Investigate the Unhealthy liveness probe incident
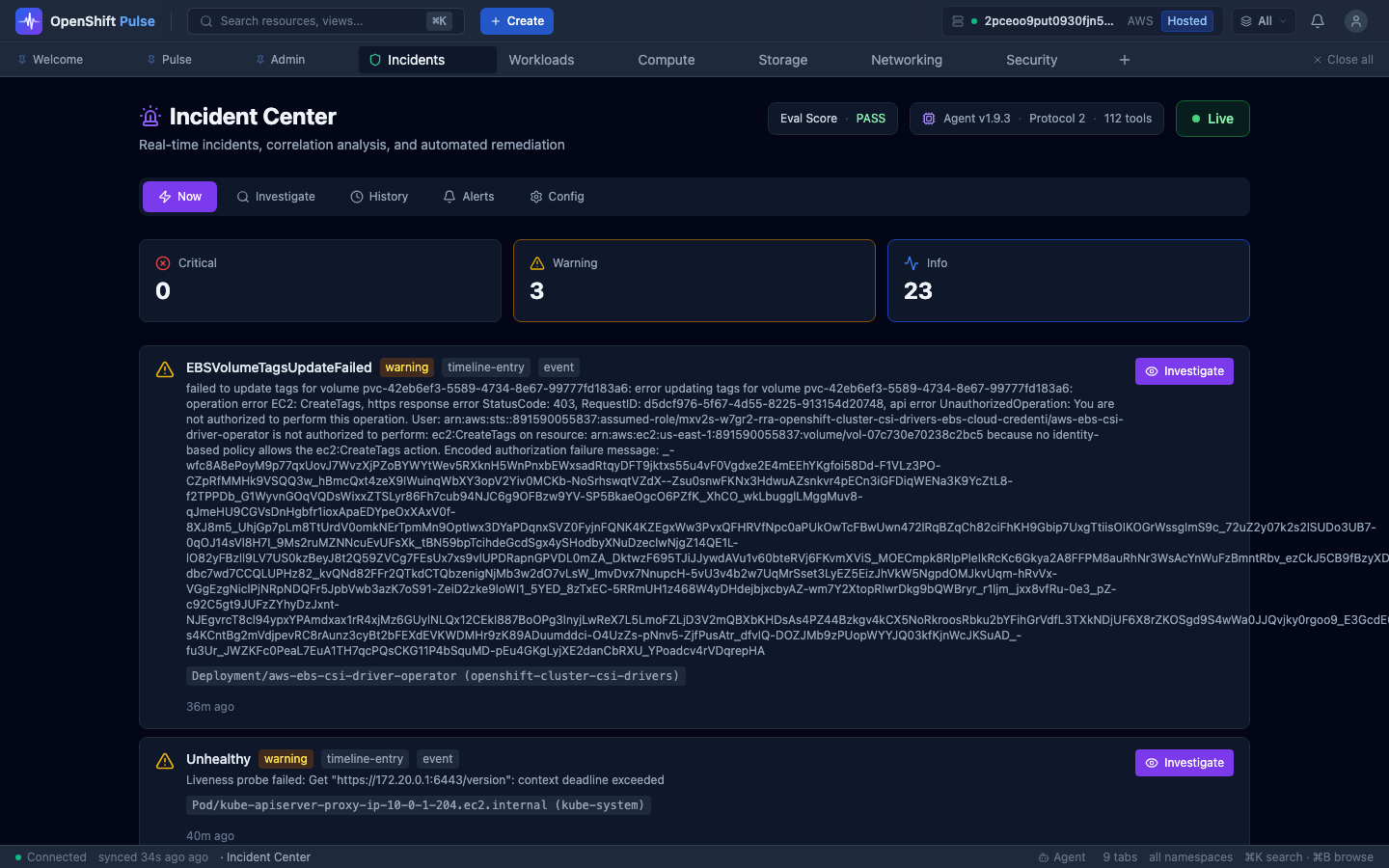Viewport: 1389px width, 868px height. [1184, 763]
